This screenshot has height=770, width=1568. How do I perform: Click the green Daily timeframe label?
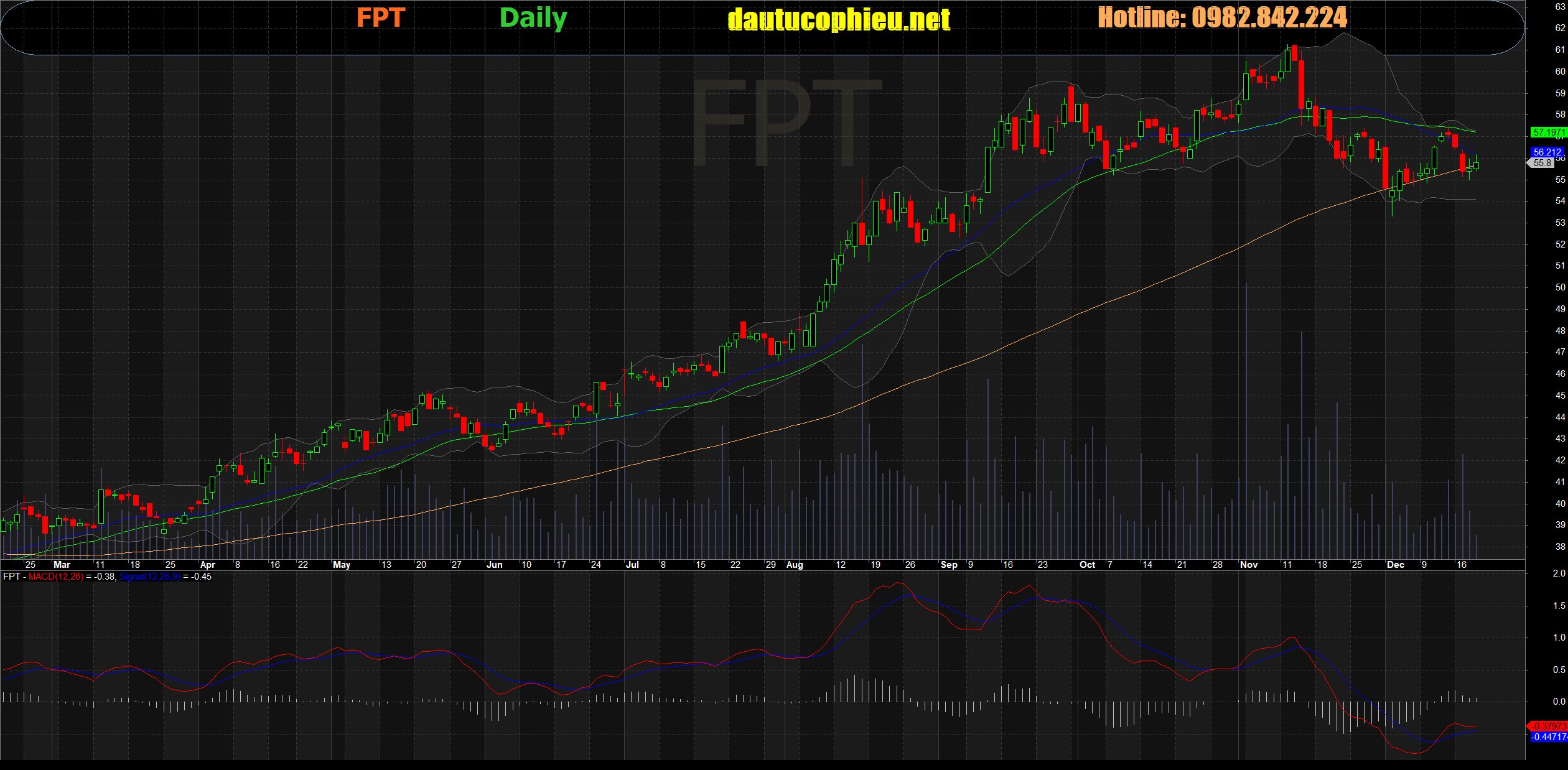pyautogui.click(x=533, y=18)
